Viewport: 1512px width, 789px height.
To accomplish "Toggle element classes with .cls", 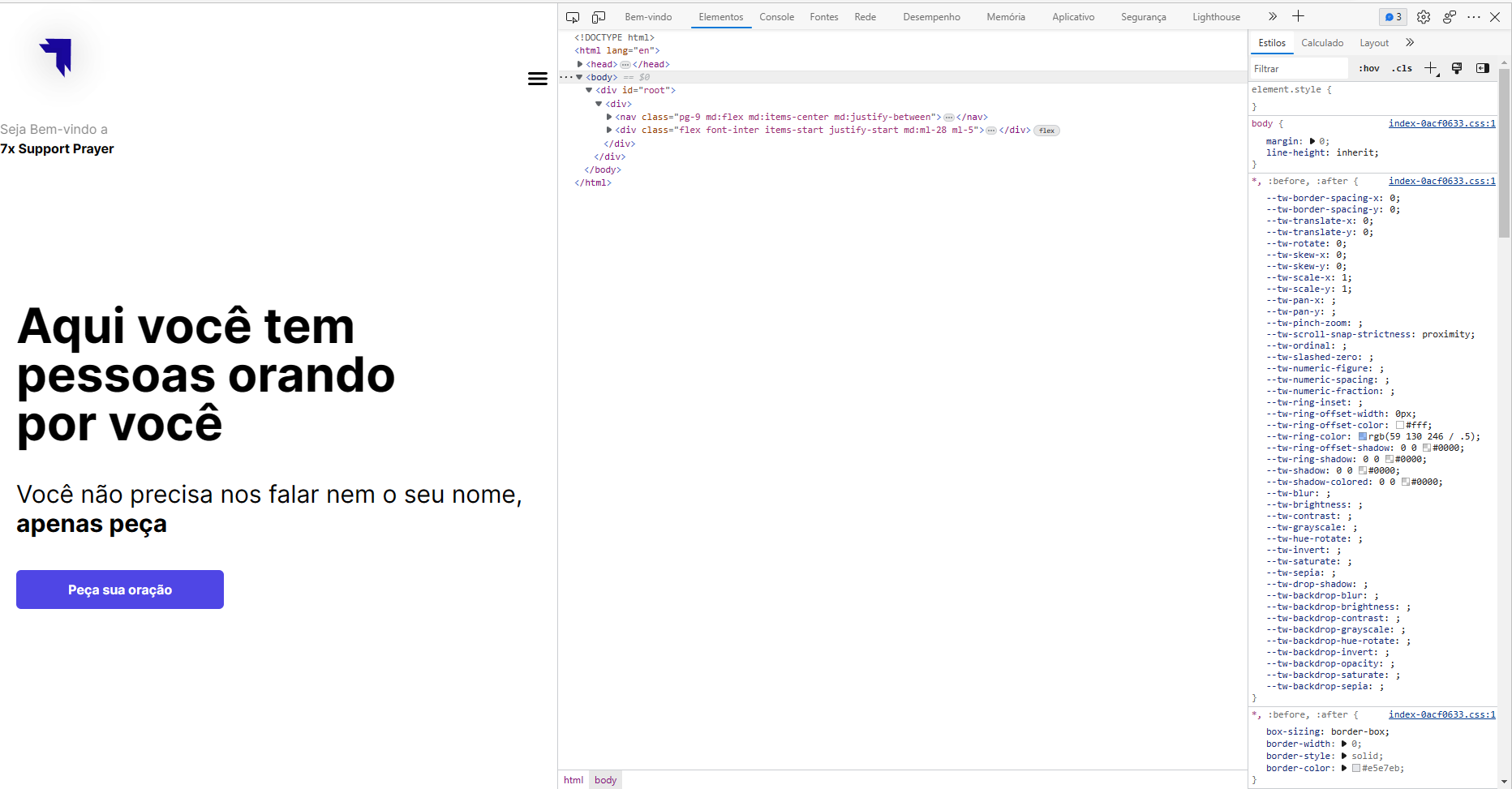I will 1401,68.
